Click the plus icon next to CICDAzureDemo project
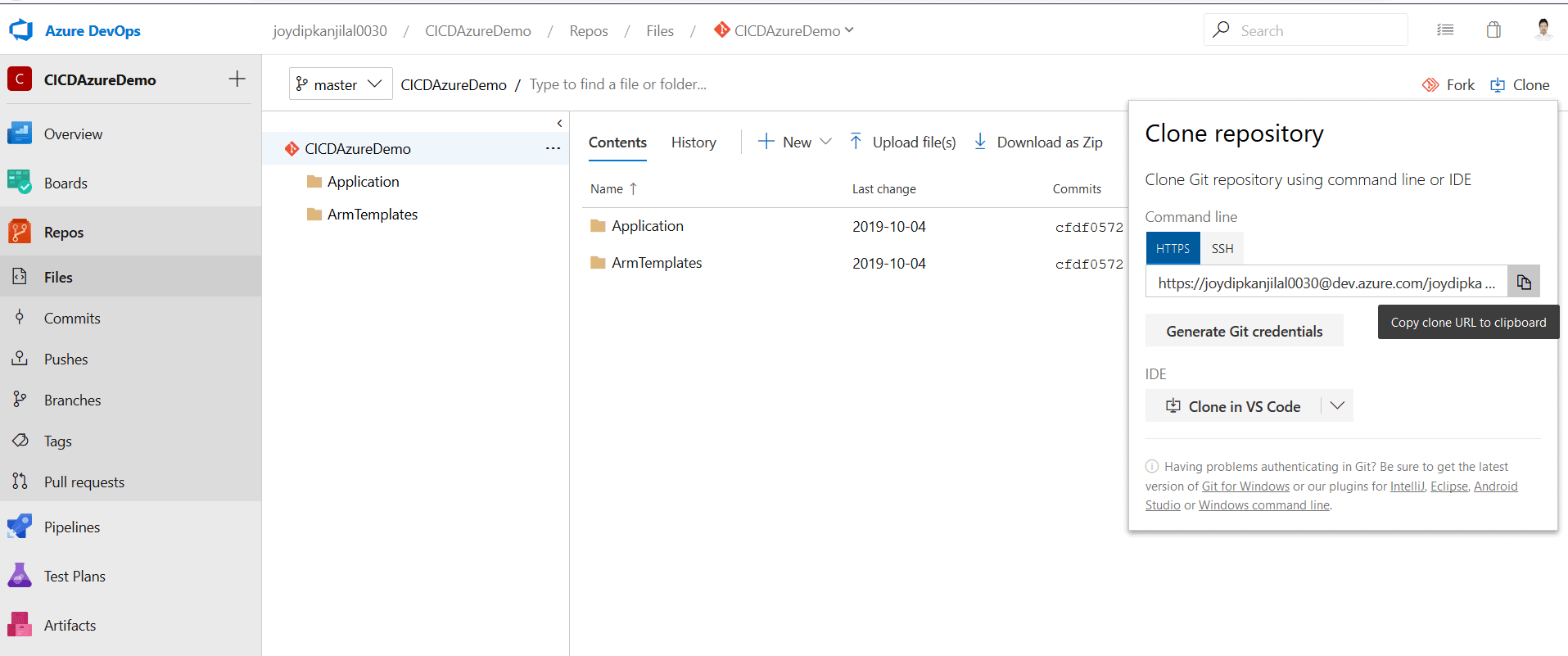This screenshot has height=656, width=1568. tap(237, 79)
